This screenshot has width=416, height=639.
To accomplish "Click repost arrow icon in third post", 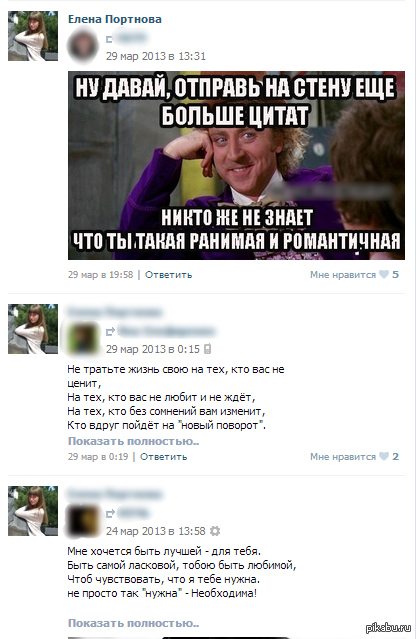I will coord(110,513).
